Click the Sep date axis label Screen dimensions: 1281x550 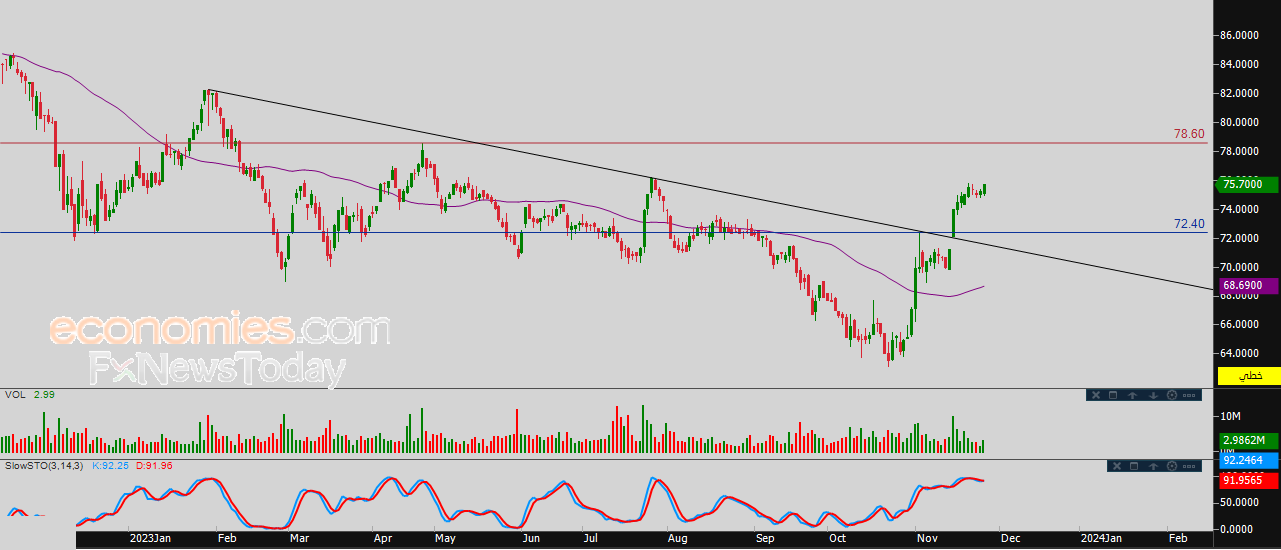765,538
